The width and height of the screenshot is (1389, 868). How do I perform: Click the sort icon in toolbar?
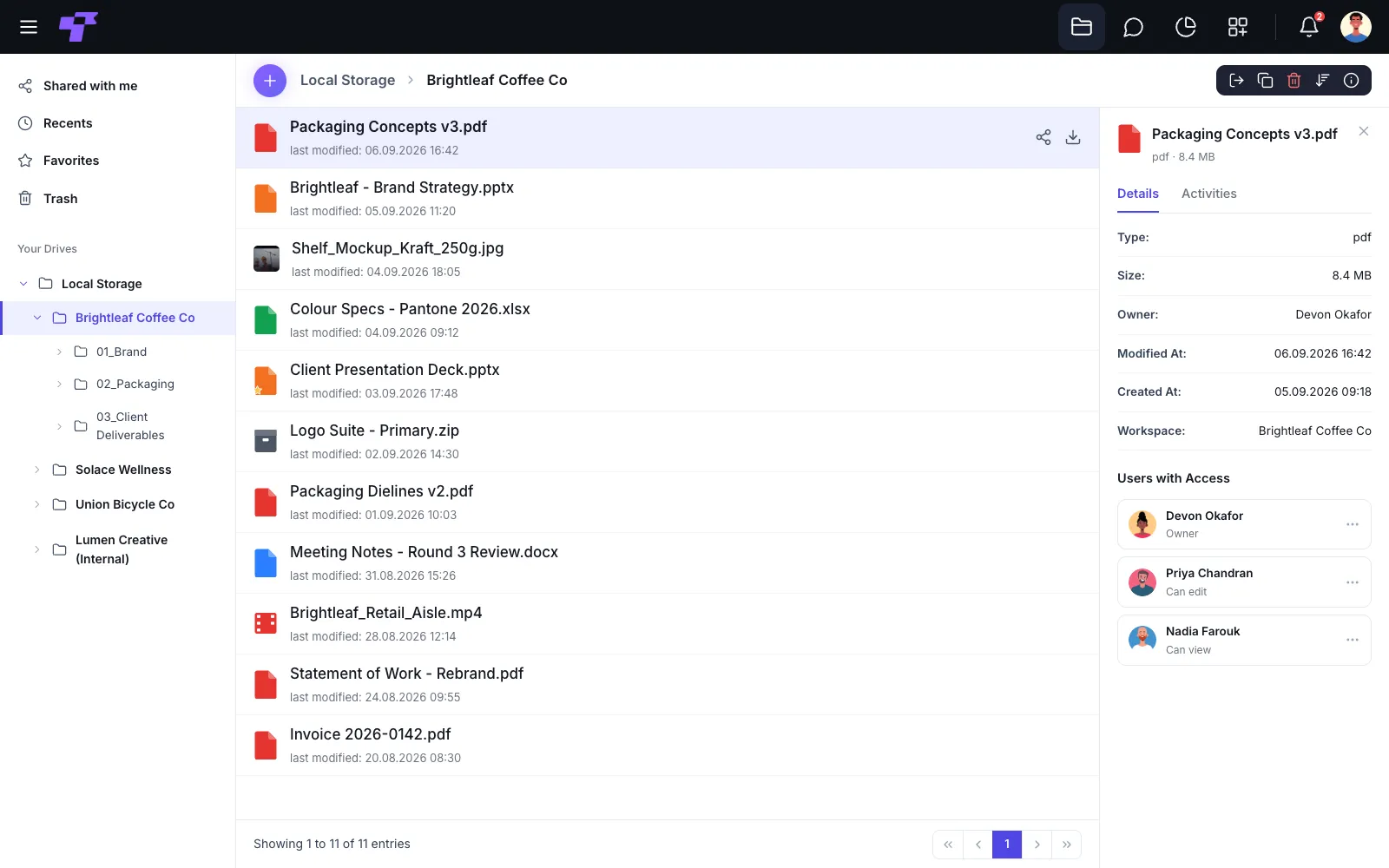coord(1322,81)
